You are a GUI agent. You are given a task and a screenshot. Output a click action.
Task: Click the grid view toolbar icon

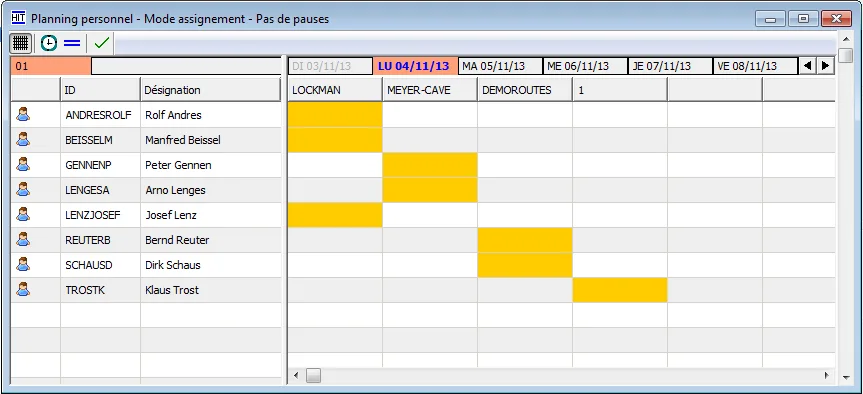[x=21, y=43]
